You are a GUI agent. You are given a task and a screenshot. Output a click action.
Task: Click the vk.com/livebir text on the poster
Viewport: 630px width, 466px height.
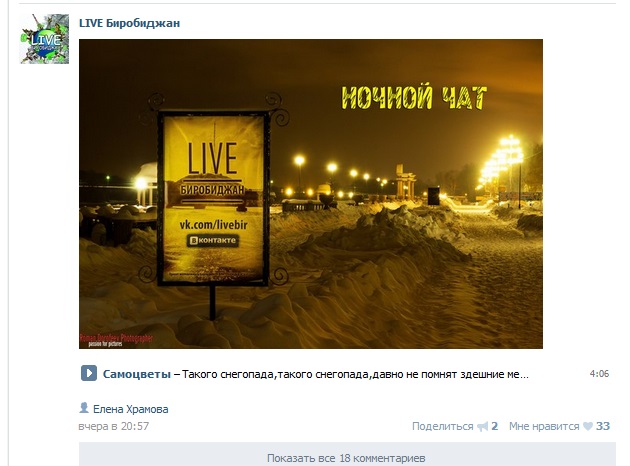coord(213,225)
